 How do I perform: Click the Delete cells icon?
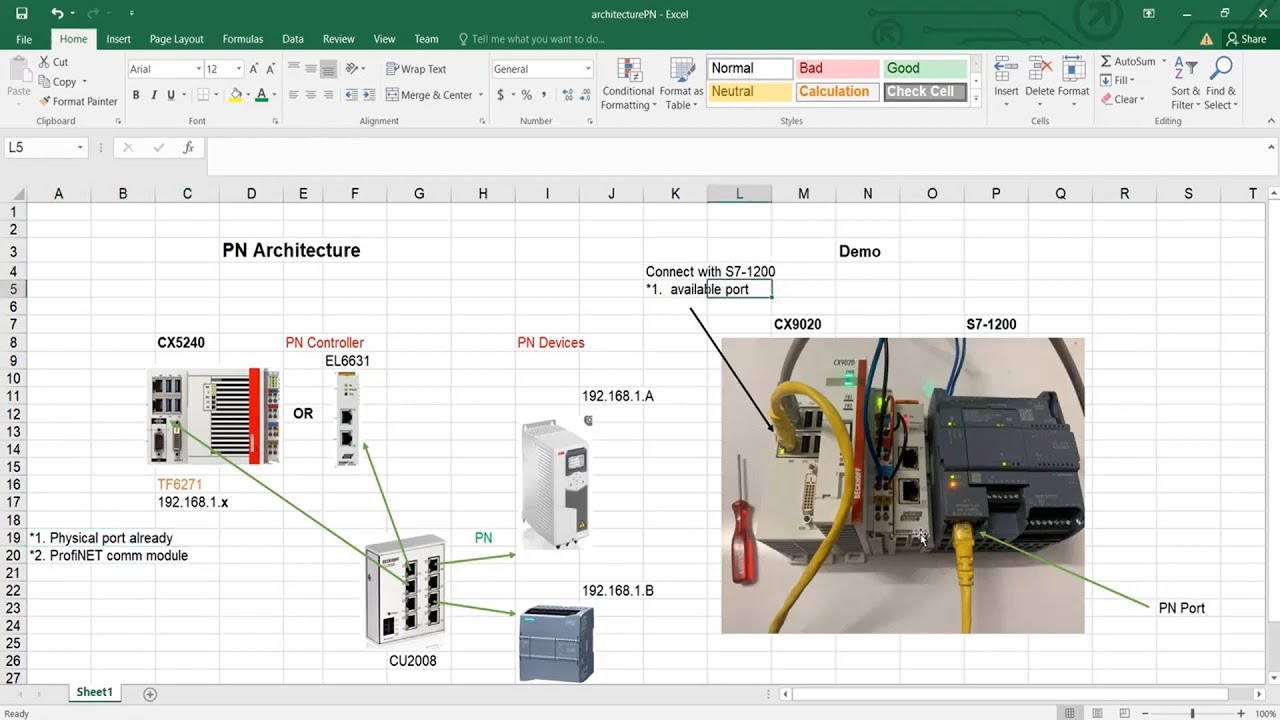[1040, 69]
